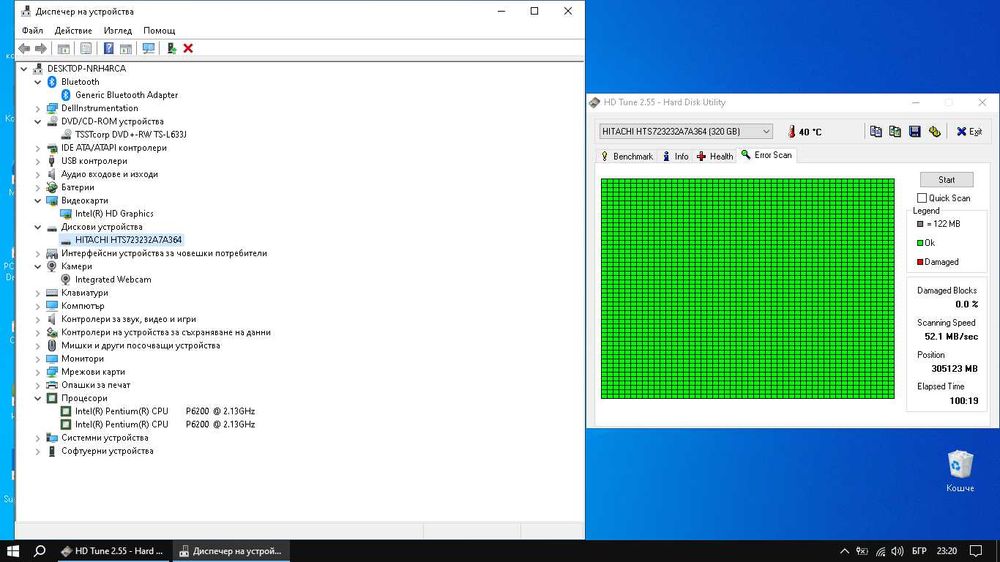Click the Options icon in HD Tune toolbar
The width and height of the screenshot is (1000, 562).
(934, 131)
